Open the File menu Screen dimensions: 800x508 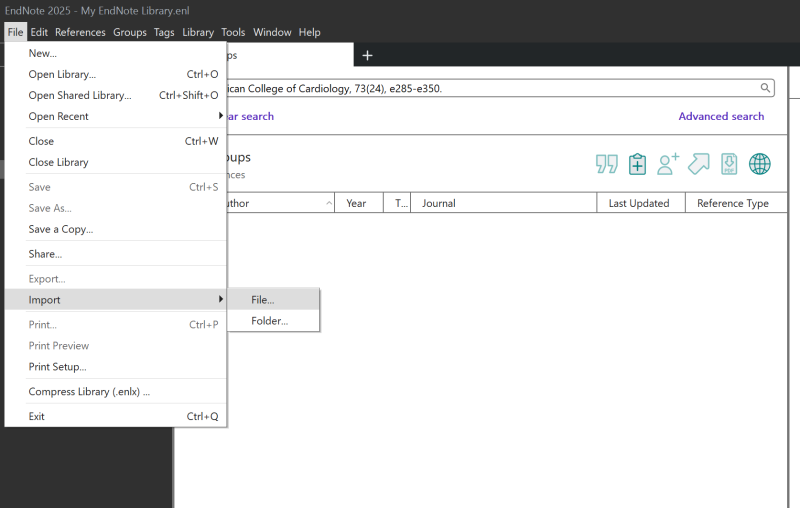[x=15, y=32]
